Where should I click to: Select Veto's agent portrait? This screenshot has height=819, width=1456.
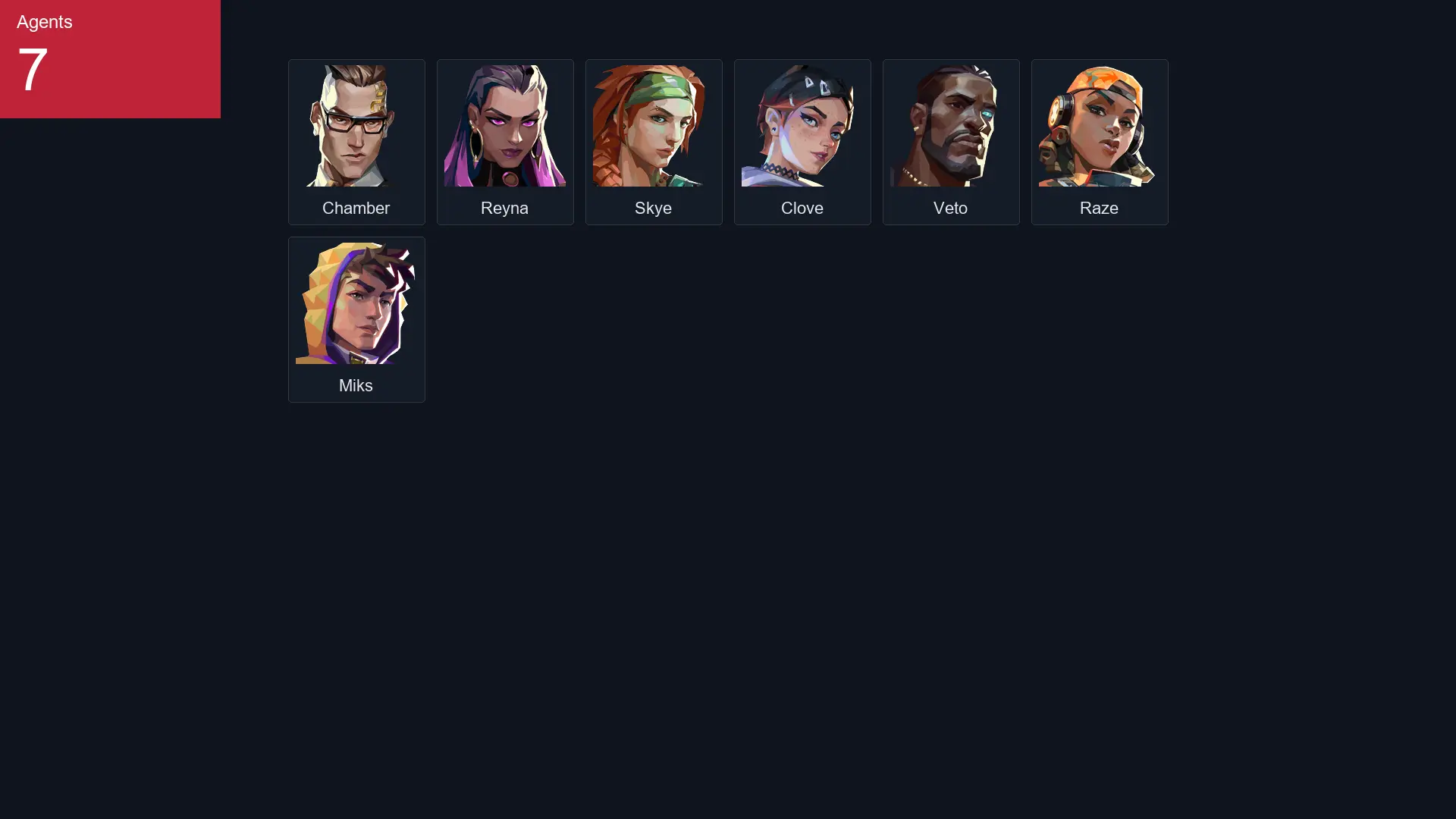click(950, 126)
